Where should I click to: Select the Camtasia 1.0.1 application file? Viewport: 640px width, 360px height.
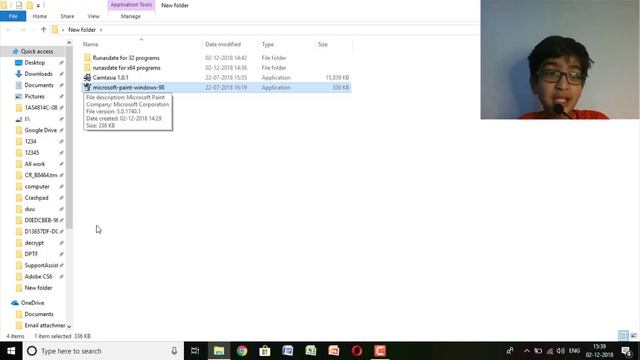click(110, 78)
